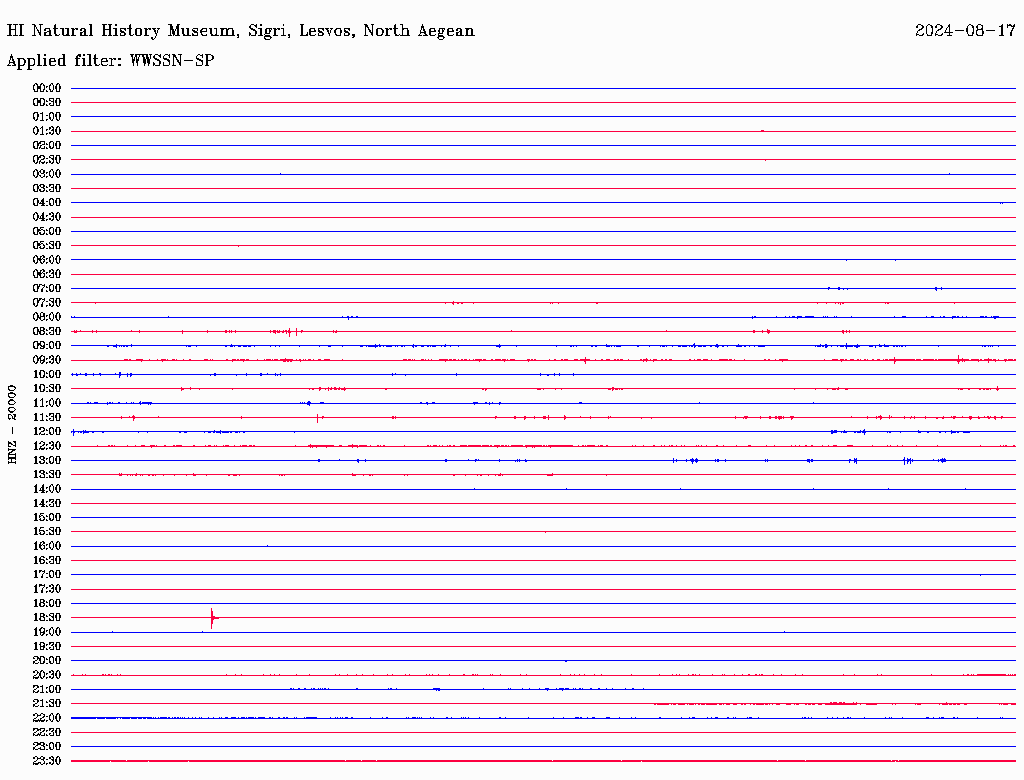The width and height of the screenshot is (1024, 780).
Task: Click the date 2024-08-17
Action: [x=965, y=31]
